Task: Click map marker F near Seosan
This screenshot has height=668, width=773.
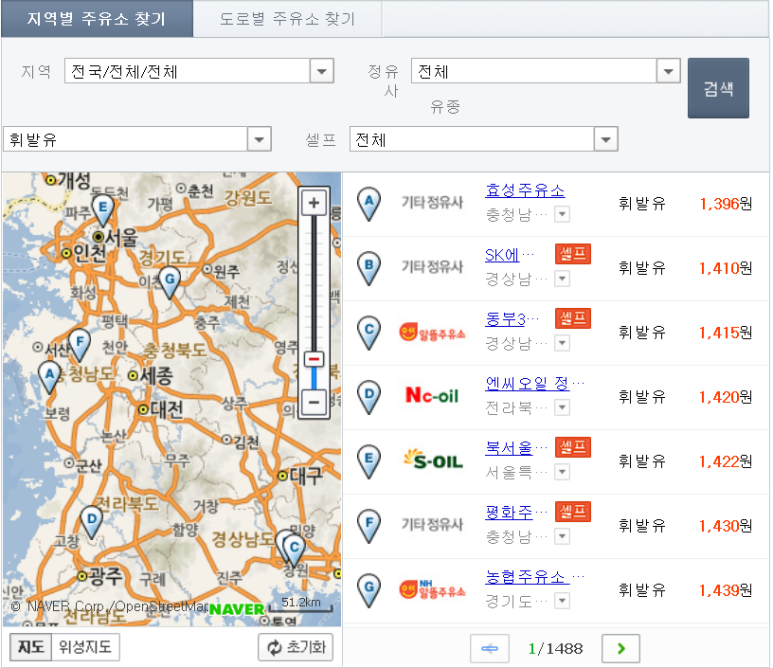Action: pyautogui.click(x=79, y=345)
